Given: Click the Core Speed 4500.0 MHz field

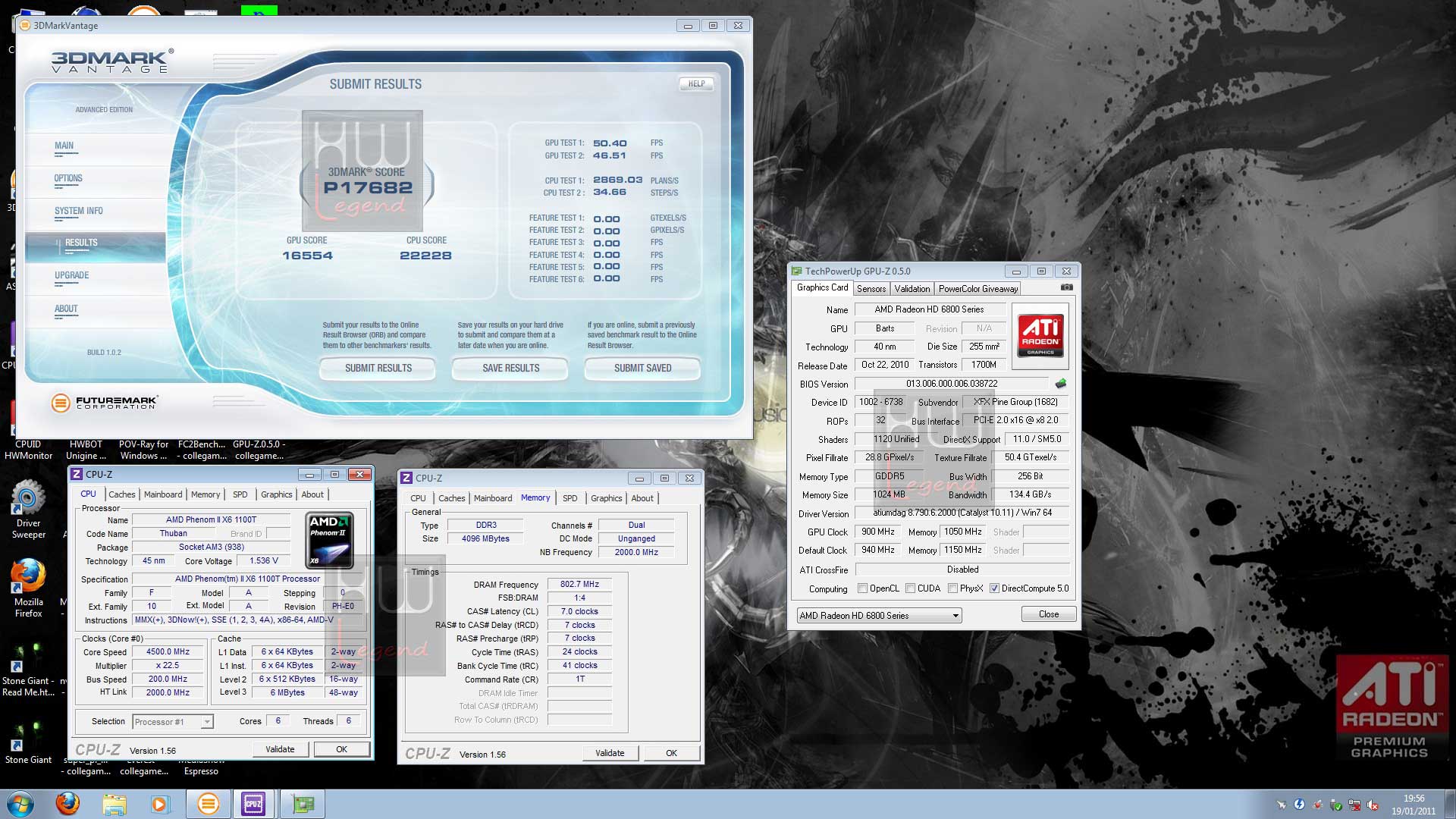Looking at the screenshot, I should 168,652.
